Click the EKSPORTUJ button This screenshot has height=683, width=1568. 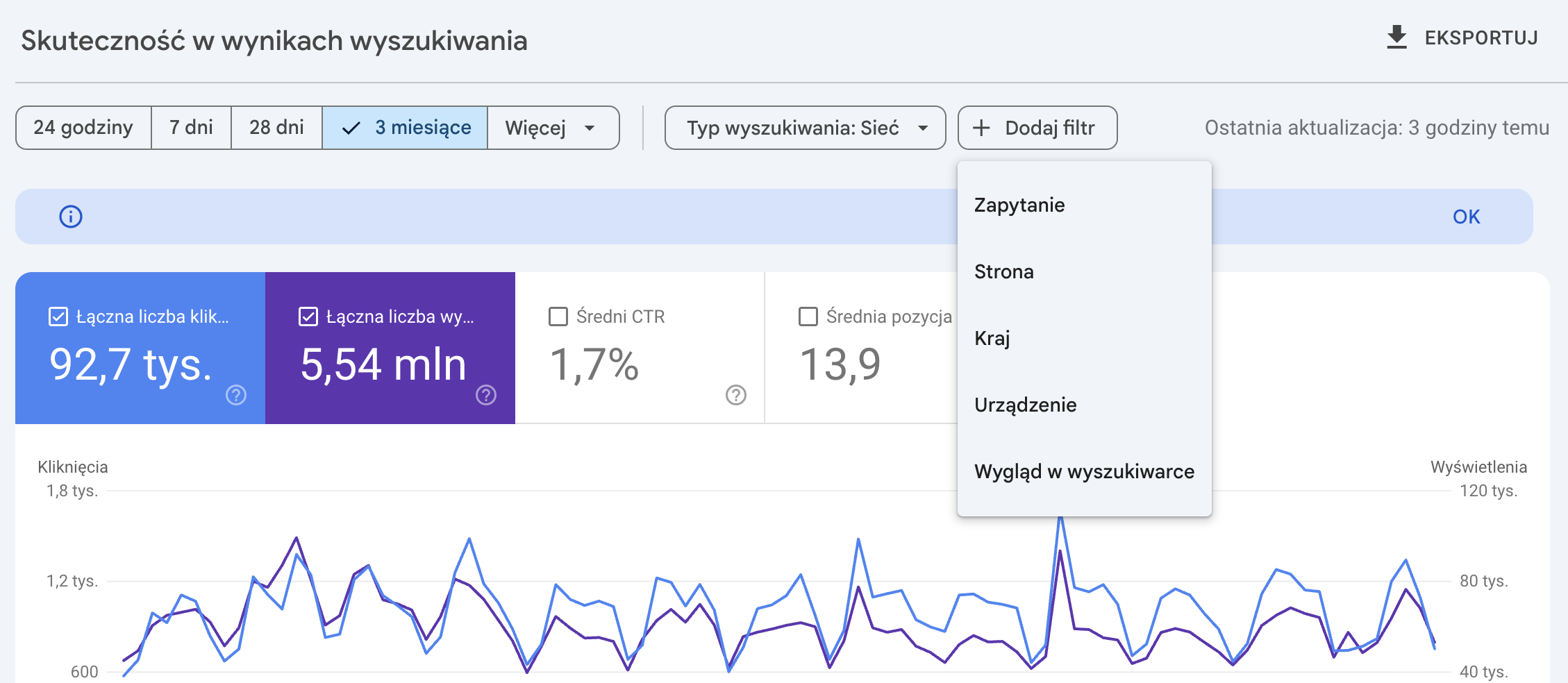point(1462,37)
